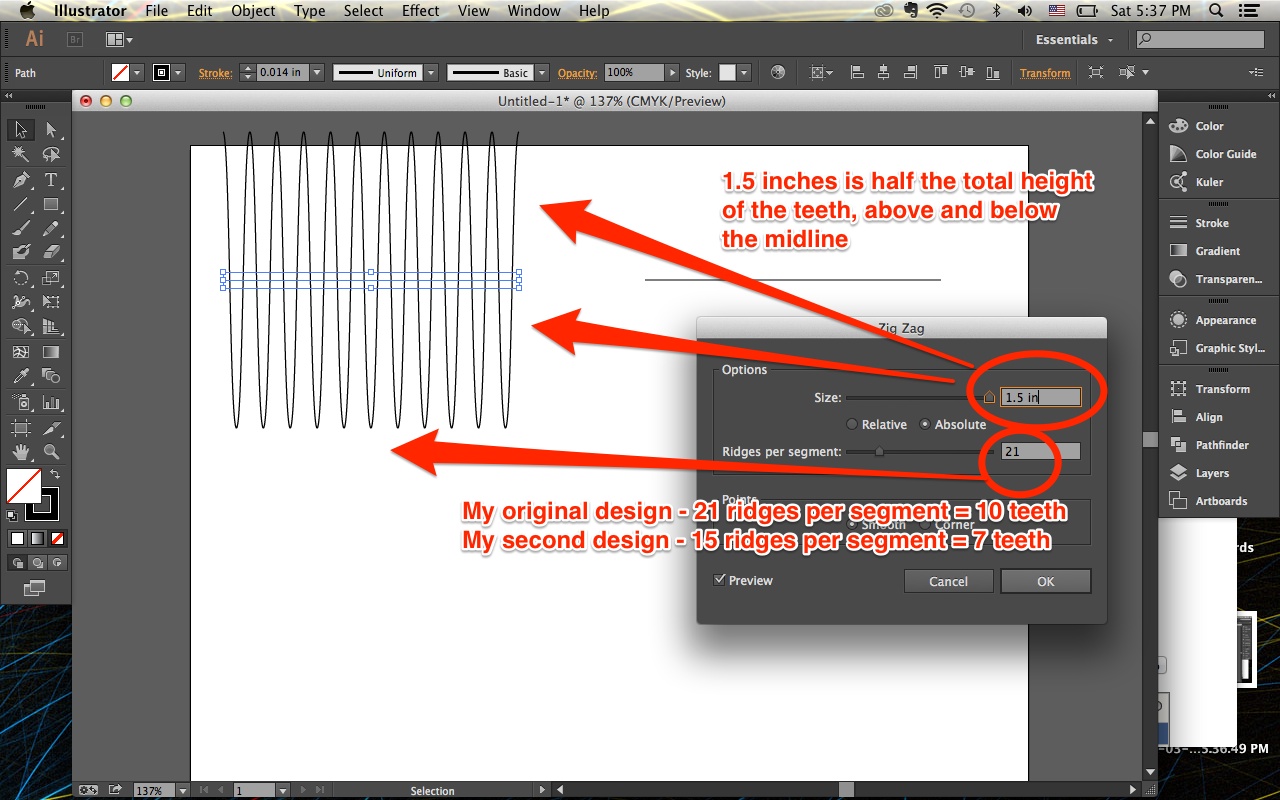Click OK in the Zig Zag dialog
The height and width of the screenshot is (800, 1280).
tap(1045, 581)
